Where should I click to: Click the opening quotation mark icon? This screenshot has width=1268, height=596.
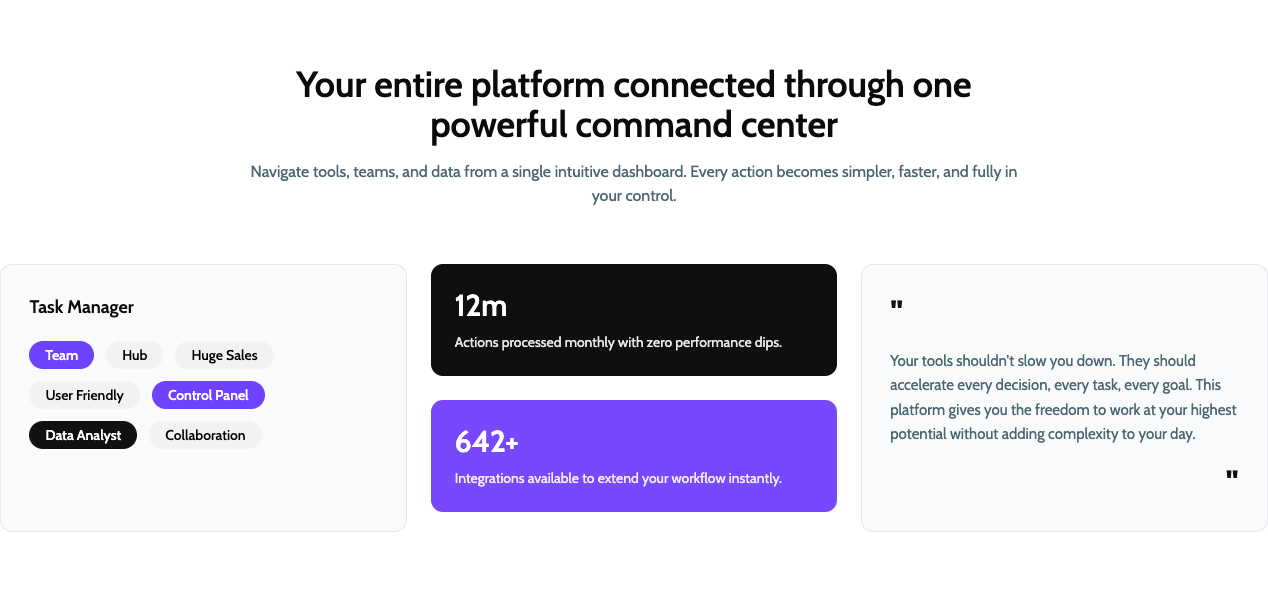click(896, 304)
